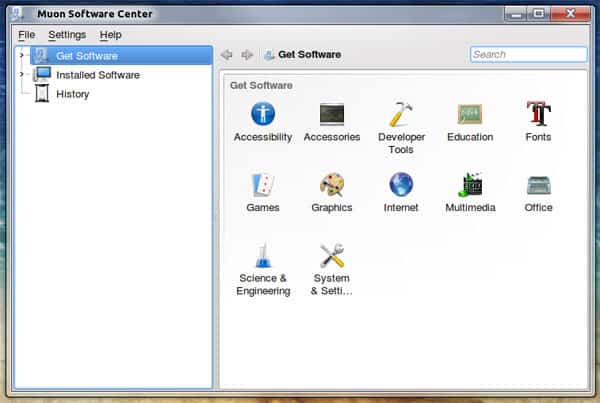
Task: Open the Accessibility category icon
Action: coord(263,114)
